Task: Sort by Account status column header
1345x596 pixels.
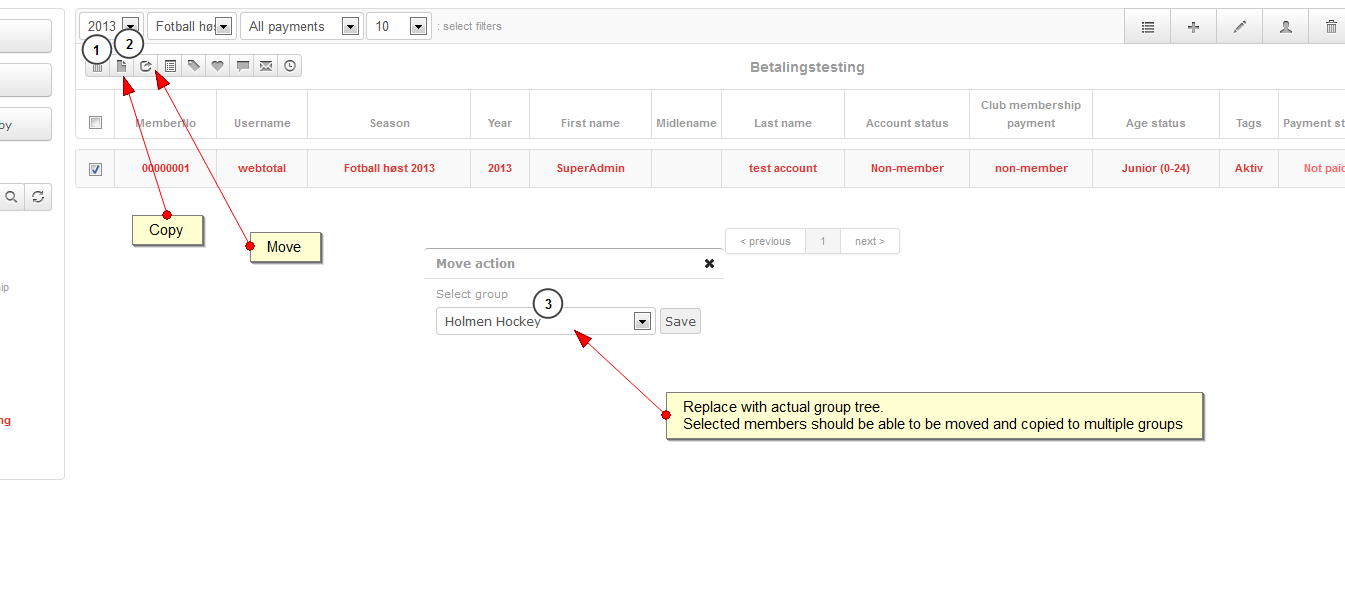Action: tap(907, 123)
